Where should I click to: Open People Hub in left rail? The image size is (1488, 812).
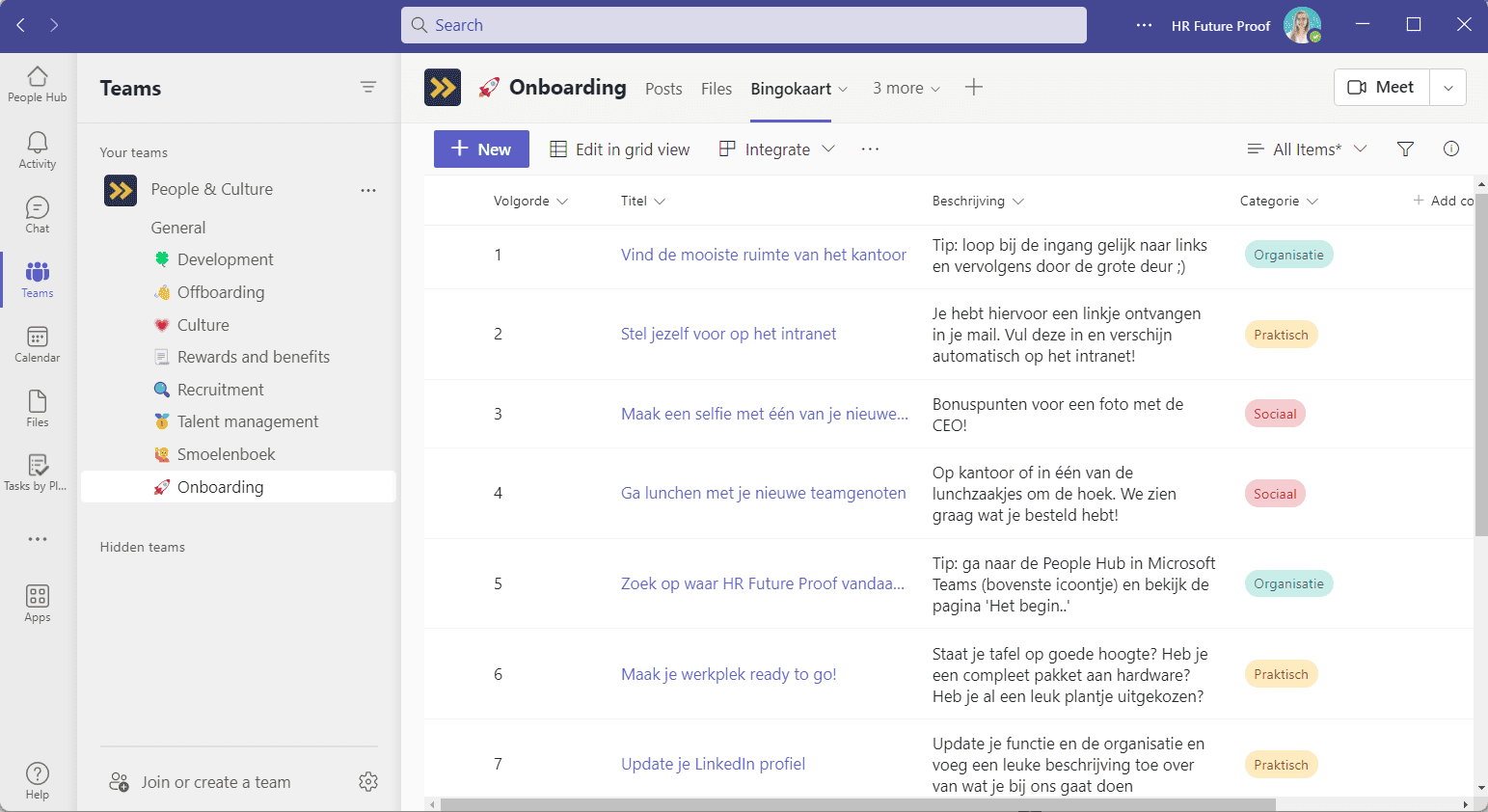point(38,84)
